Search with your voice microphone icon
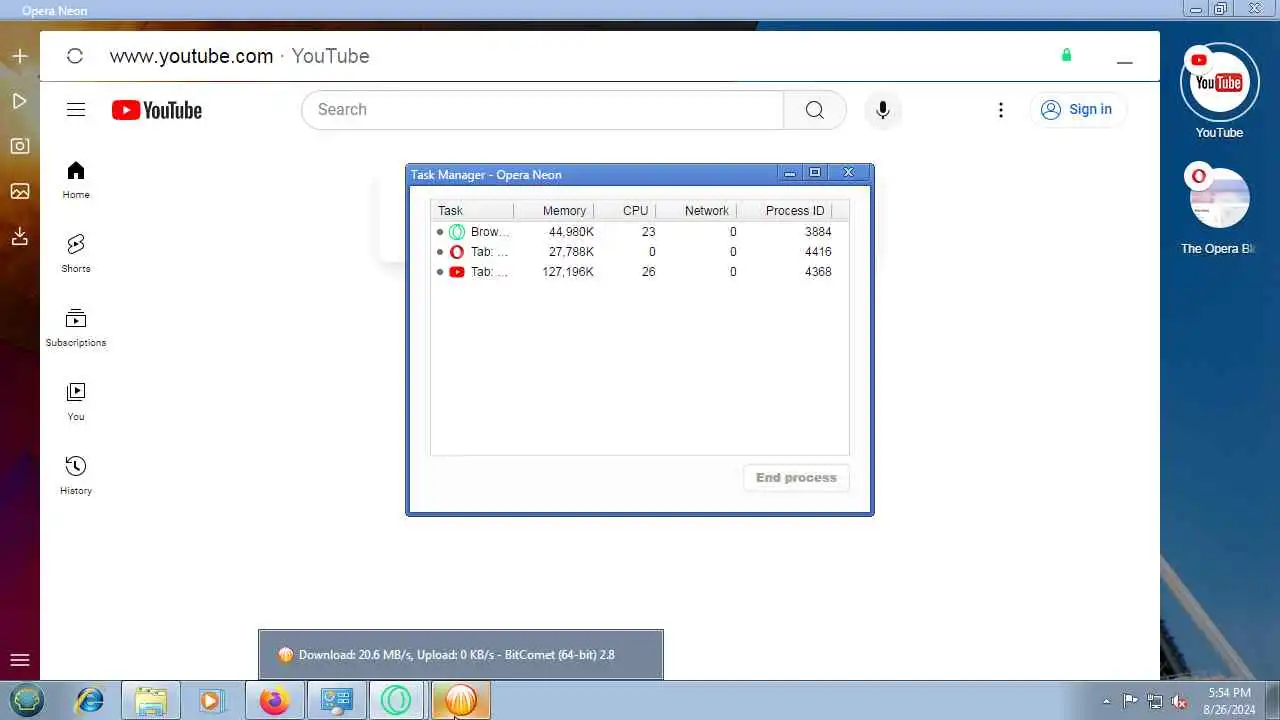 (x=882, y=110)
